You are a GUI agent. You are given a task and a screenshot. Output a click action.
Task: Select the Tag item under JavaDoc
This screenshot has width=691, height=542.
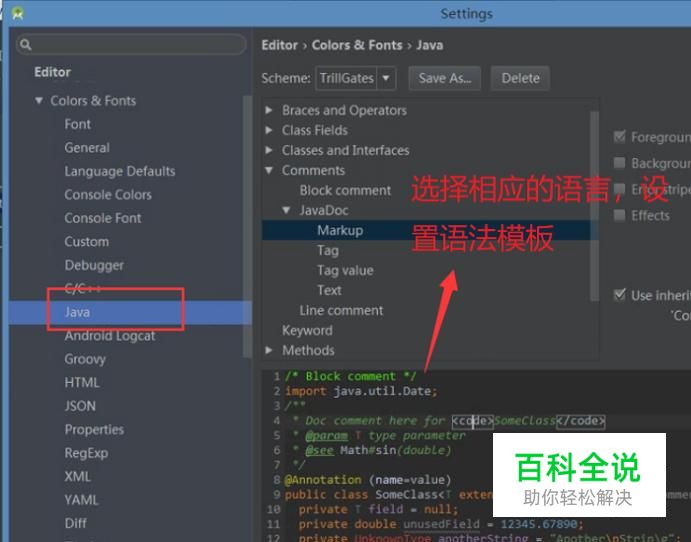coord(328,250)
